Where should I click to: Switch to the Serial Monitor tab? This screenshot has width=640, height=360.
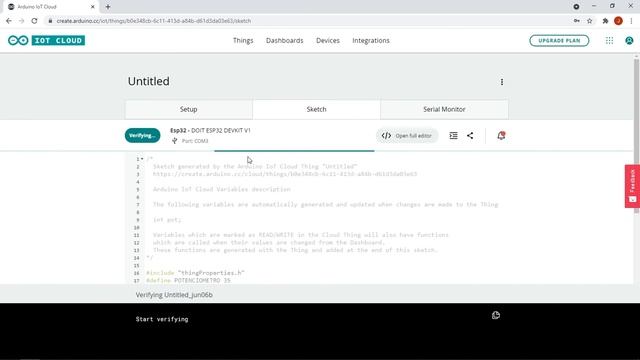[444, 109]
